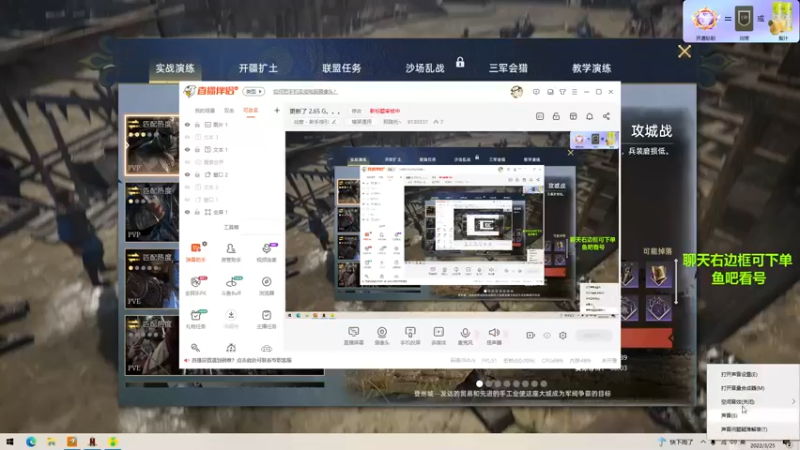Open the 视频连麦 tool
Screen dimensions: 800x450
(266, 252)
